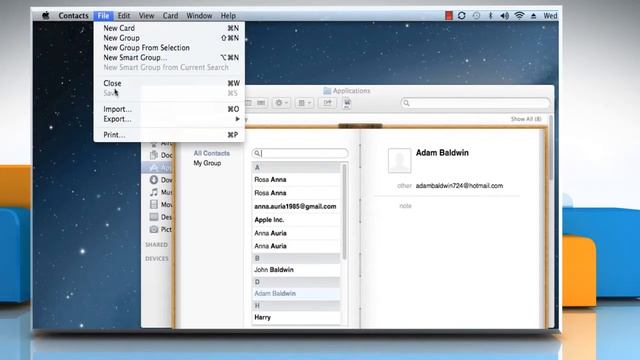Select Pictures in Finder sidebar

pyautogui.click(x=161, y=229)
